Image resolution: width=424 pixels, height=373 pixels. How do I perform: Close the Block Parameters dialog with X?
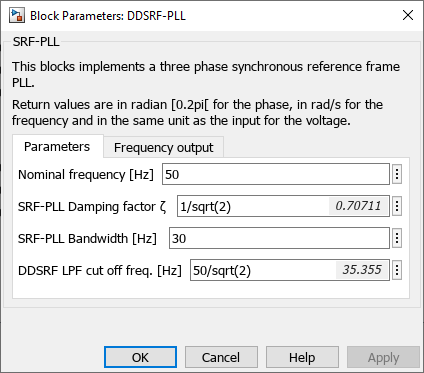click(x=408, y=15)
